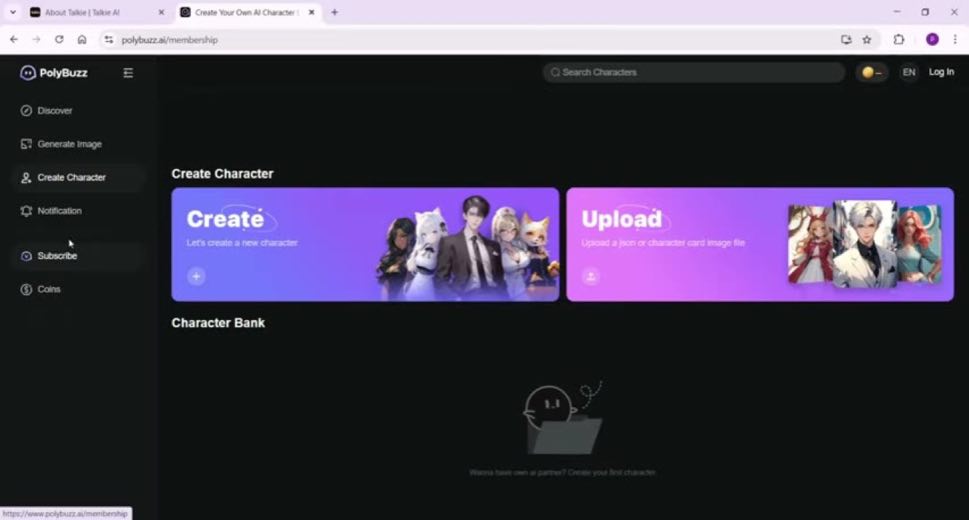Image resolution: width=969 pixels, height=520 pixels.
Task: Click the install app icon in address bar
Action: pos(846,40)
